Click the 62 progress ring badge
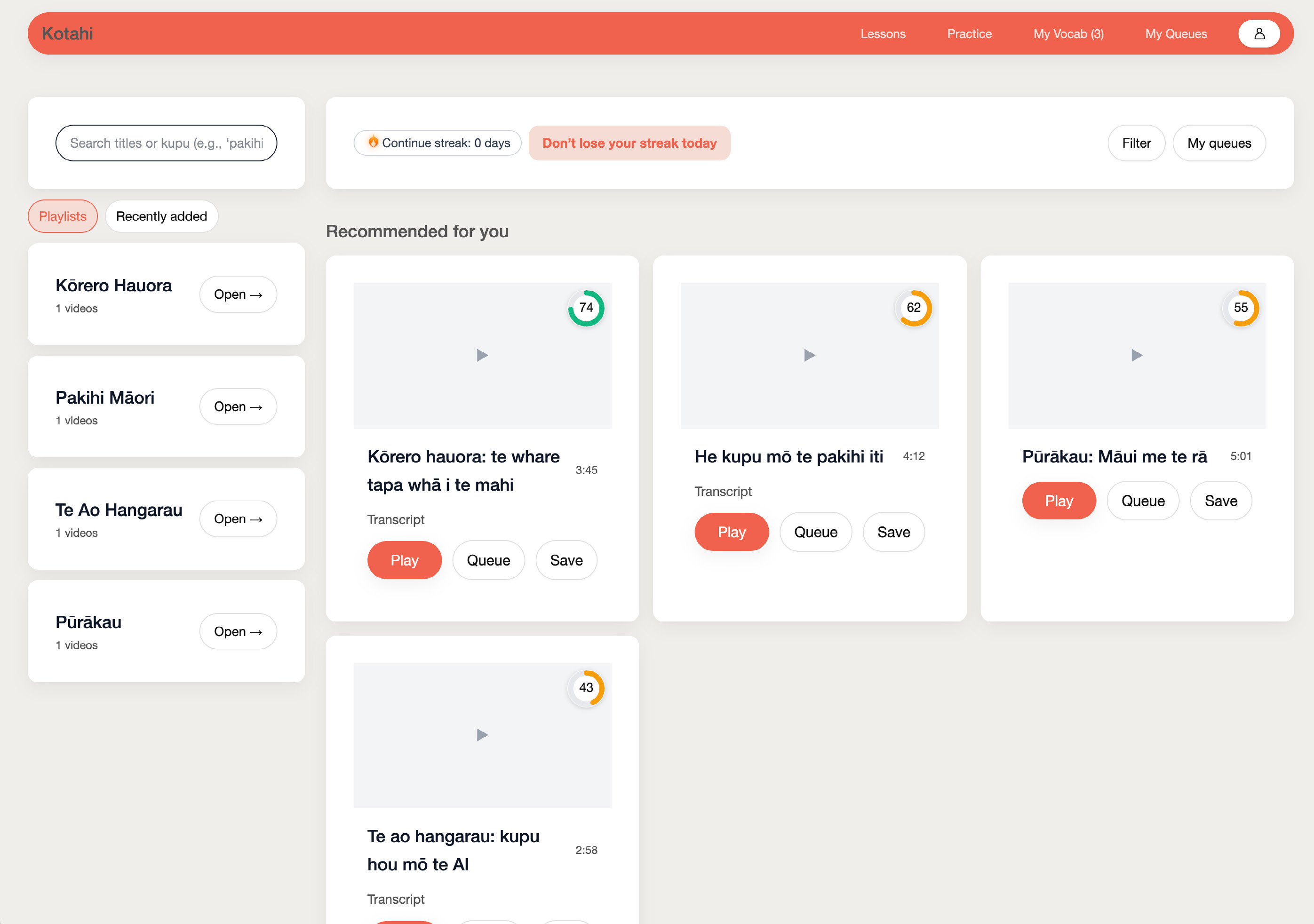 (x=913, y=308)
